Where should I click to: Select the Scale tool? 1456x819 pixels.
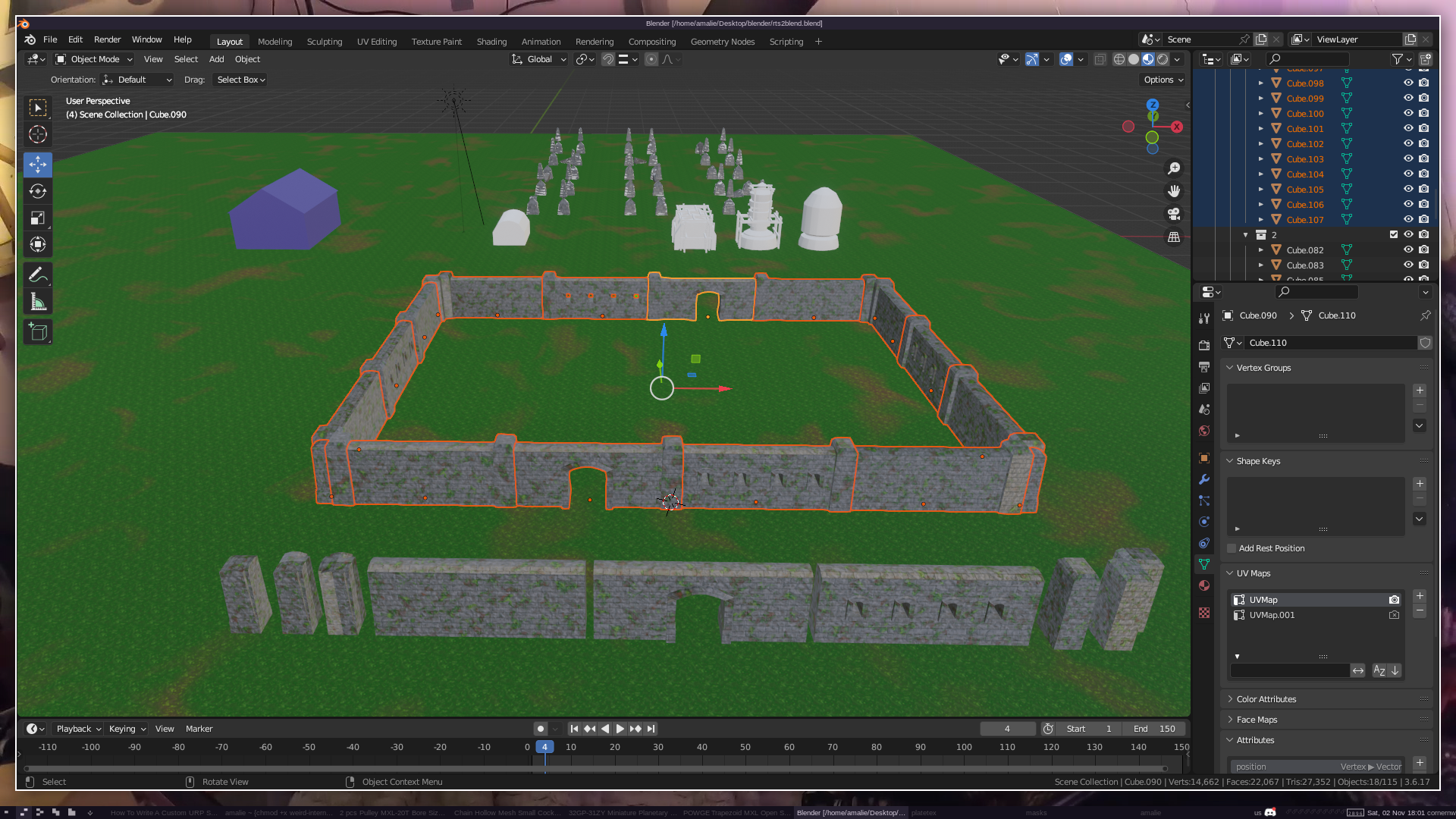(x=38, y=218)
